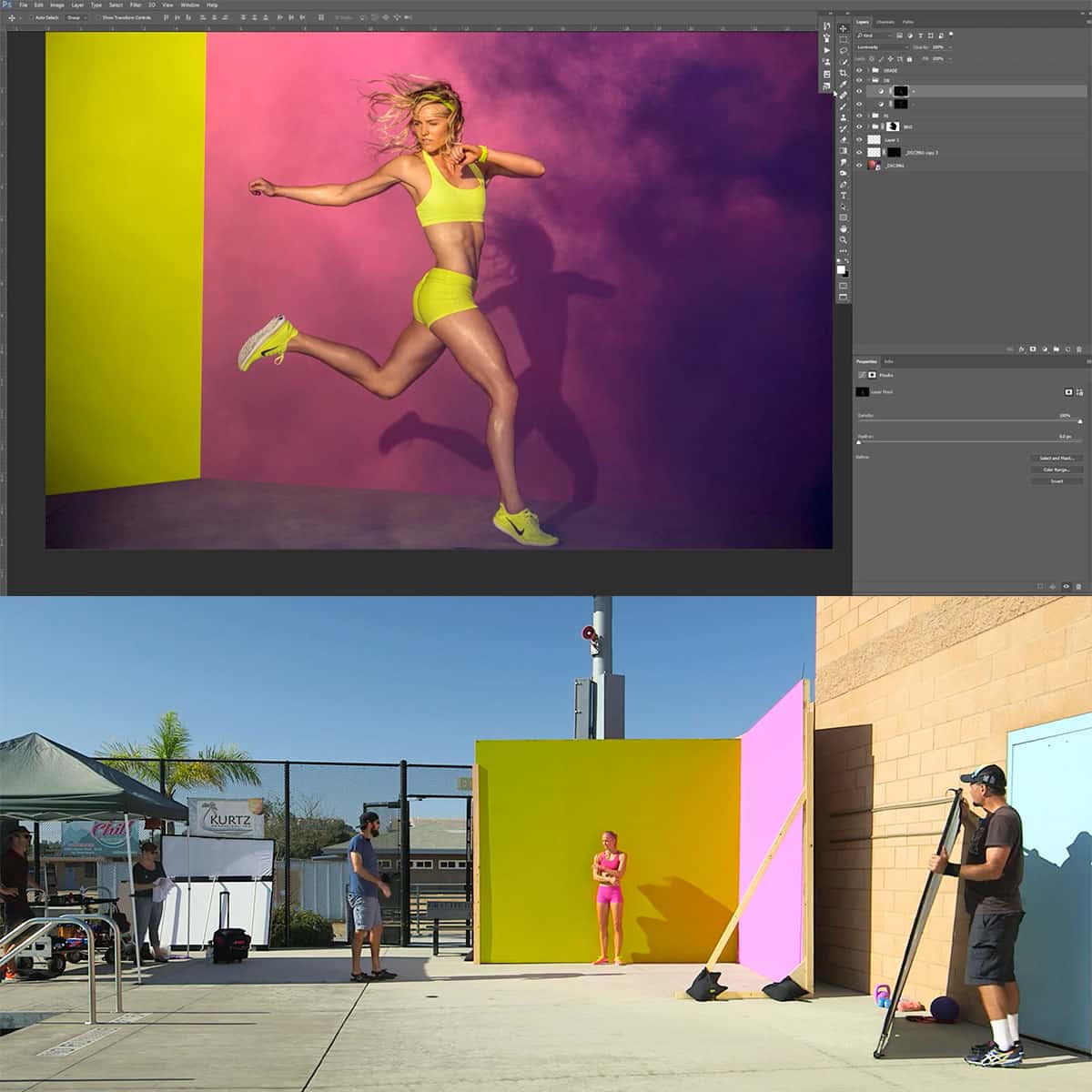The width and height of the screenshot is (1092, 1092).
Task: Enable Show Transform Controls checkbox
Action: pos(97,17)
